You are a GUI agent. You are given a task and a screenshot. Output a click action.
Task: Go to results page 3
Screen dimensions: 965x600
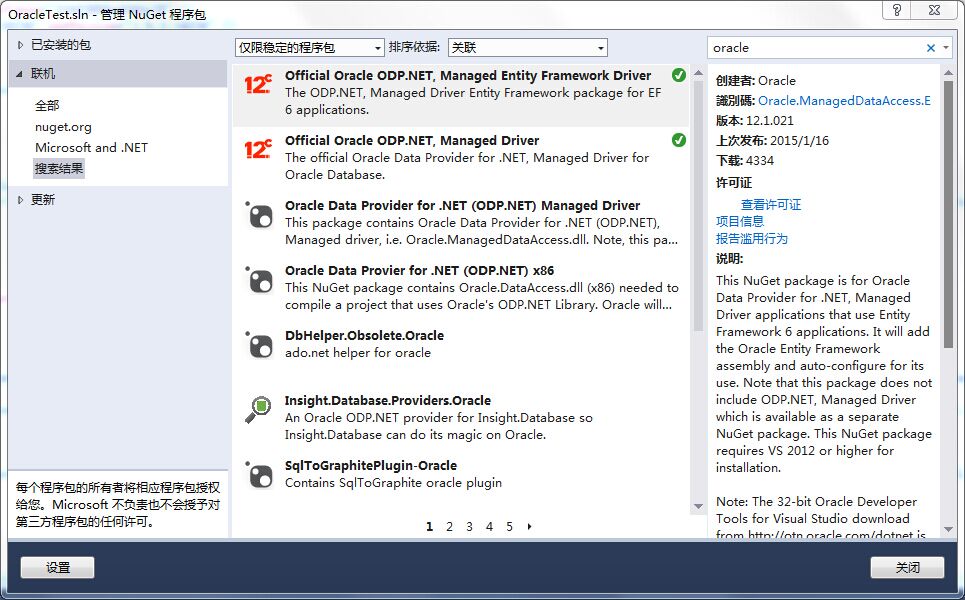point(469,527)
